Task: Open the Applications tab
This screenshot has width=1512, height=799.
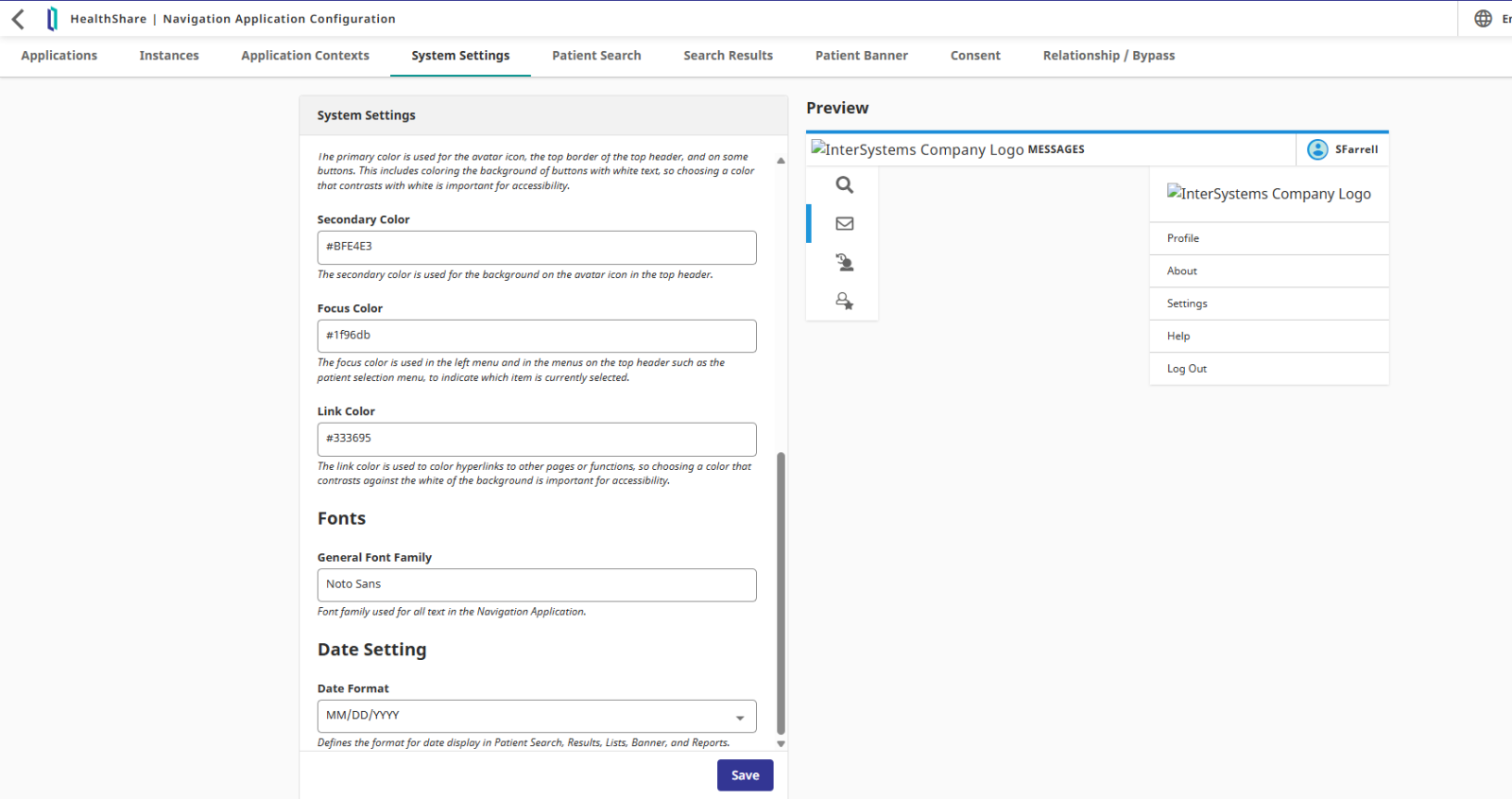Action: coord(60,56)
